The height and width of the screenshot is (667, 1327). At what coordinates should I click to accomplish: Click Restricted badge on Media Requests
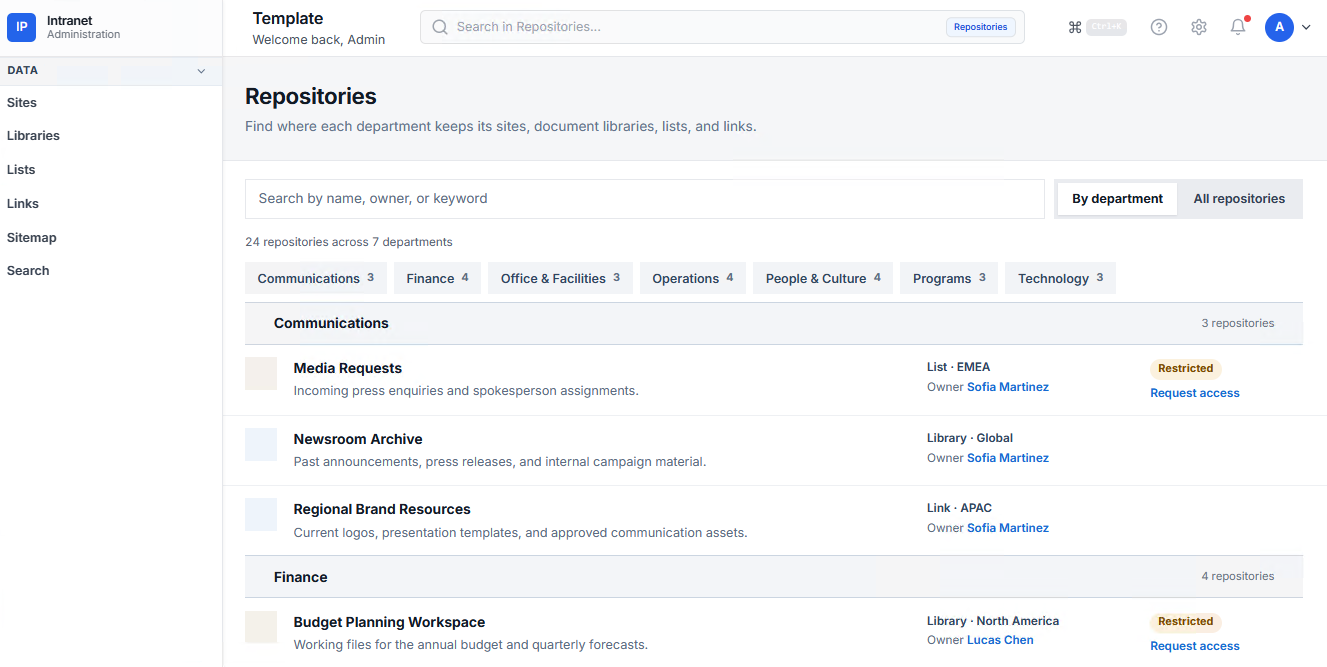click(x=1186, y=368)
